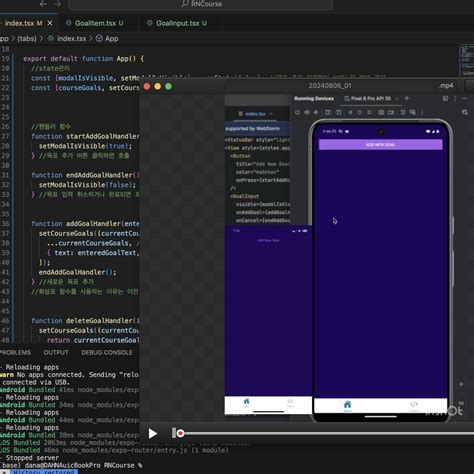Tap the Explore code tab in the Pixel emulator
The height and width of the screenshot is (474, 474).
point(414,406)
